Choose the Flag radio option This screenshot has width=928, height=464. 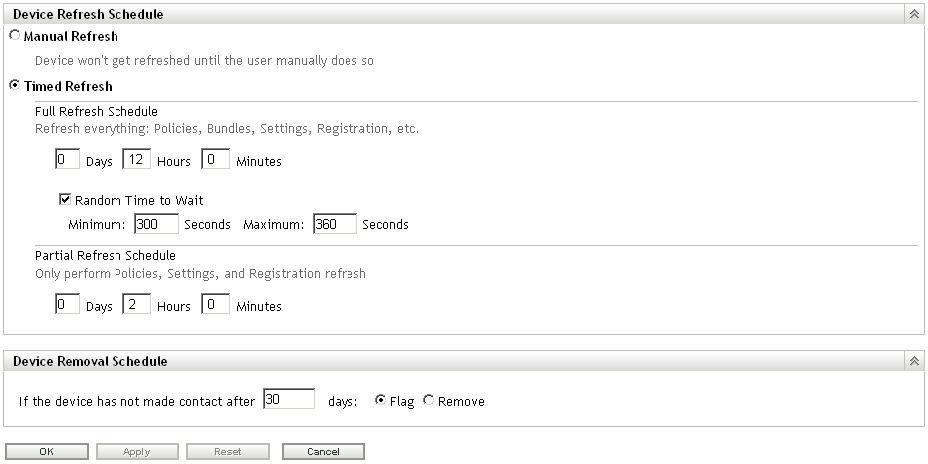tap(381, 400)
